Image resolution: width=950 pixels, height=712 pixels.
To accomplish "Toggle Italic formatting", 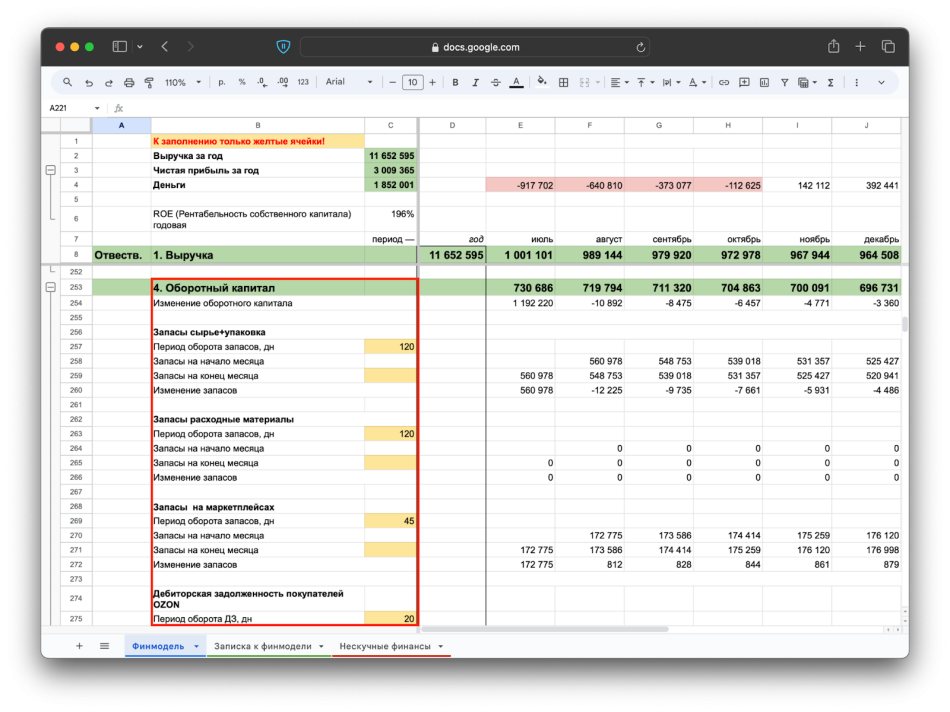I will click(x=475, y=83).
